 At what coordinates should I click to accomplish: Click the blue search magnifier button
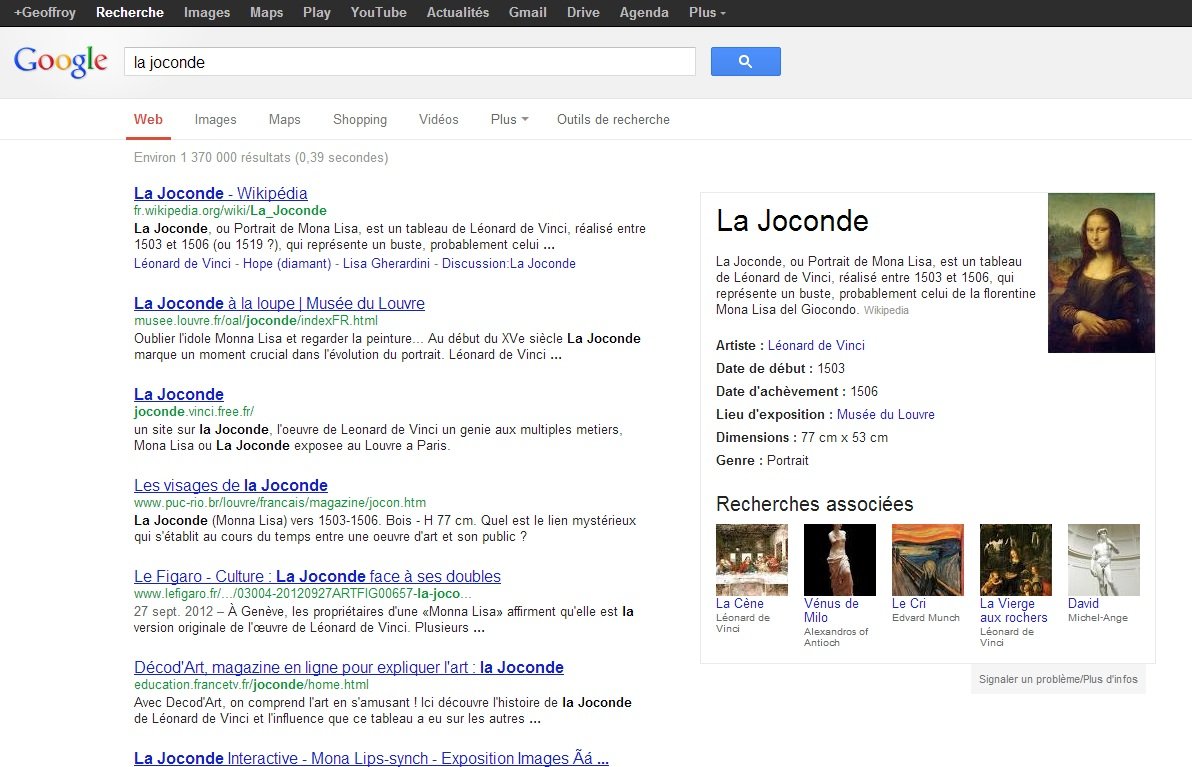point(745,62)
